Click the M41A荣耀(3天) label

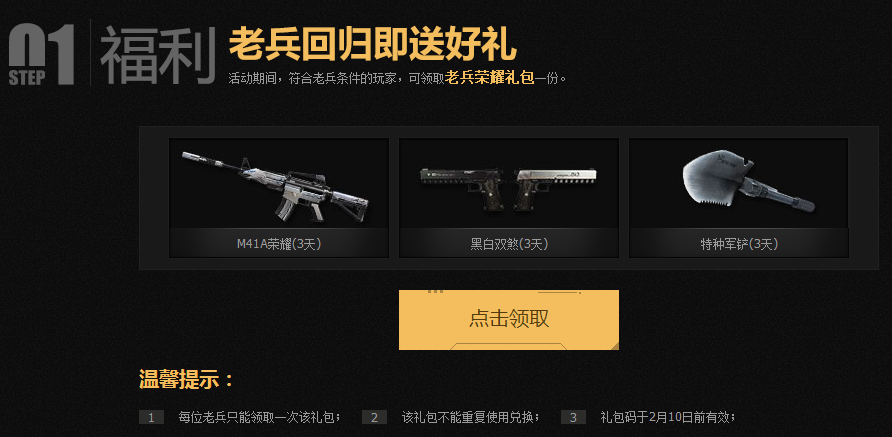[x=279, y=244]
